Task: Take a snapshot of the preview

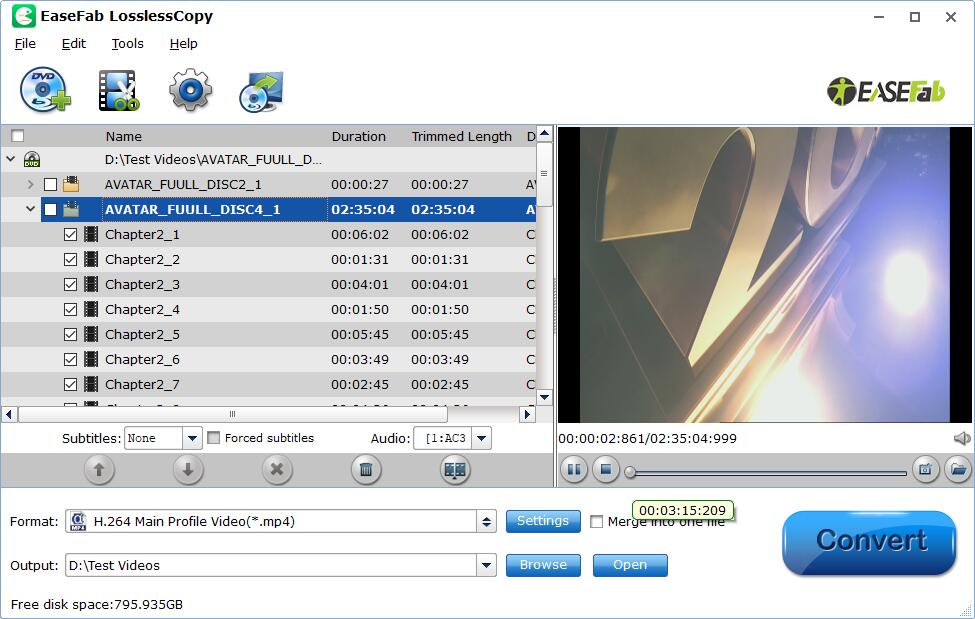Action: coord(925,470)
